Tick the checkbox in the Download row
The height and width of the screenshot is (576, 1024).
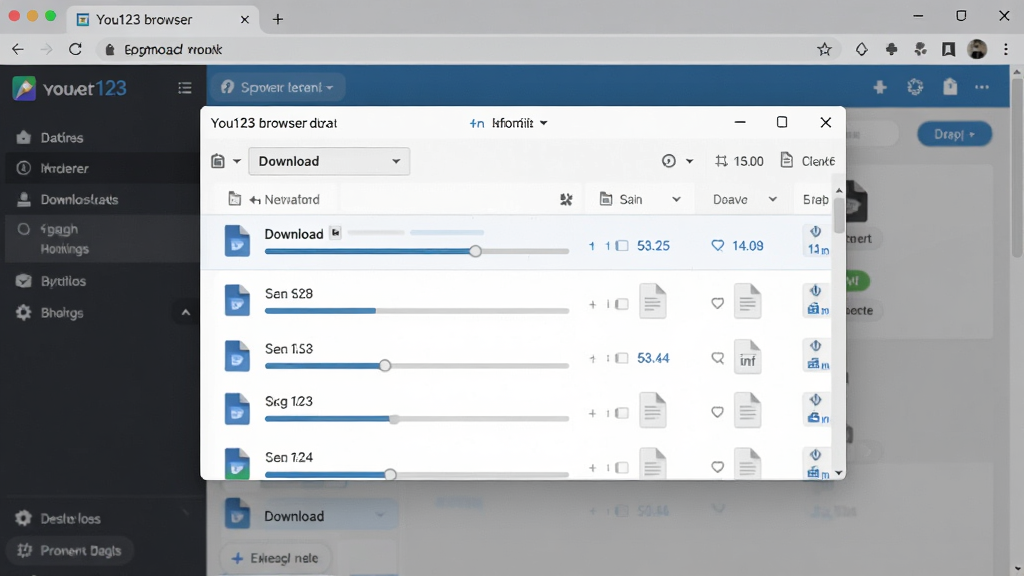[x=622, y=246]
